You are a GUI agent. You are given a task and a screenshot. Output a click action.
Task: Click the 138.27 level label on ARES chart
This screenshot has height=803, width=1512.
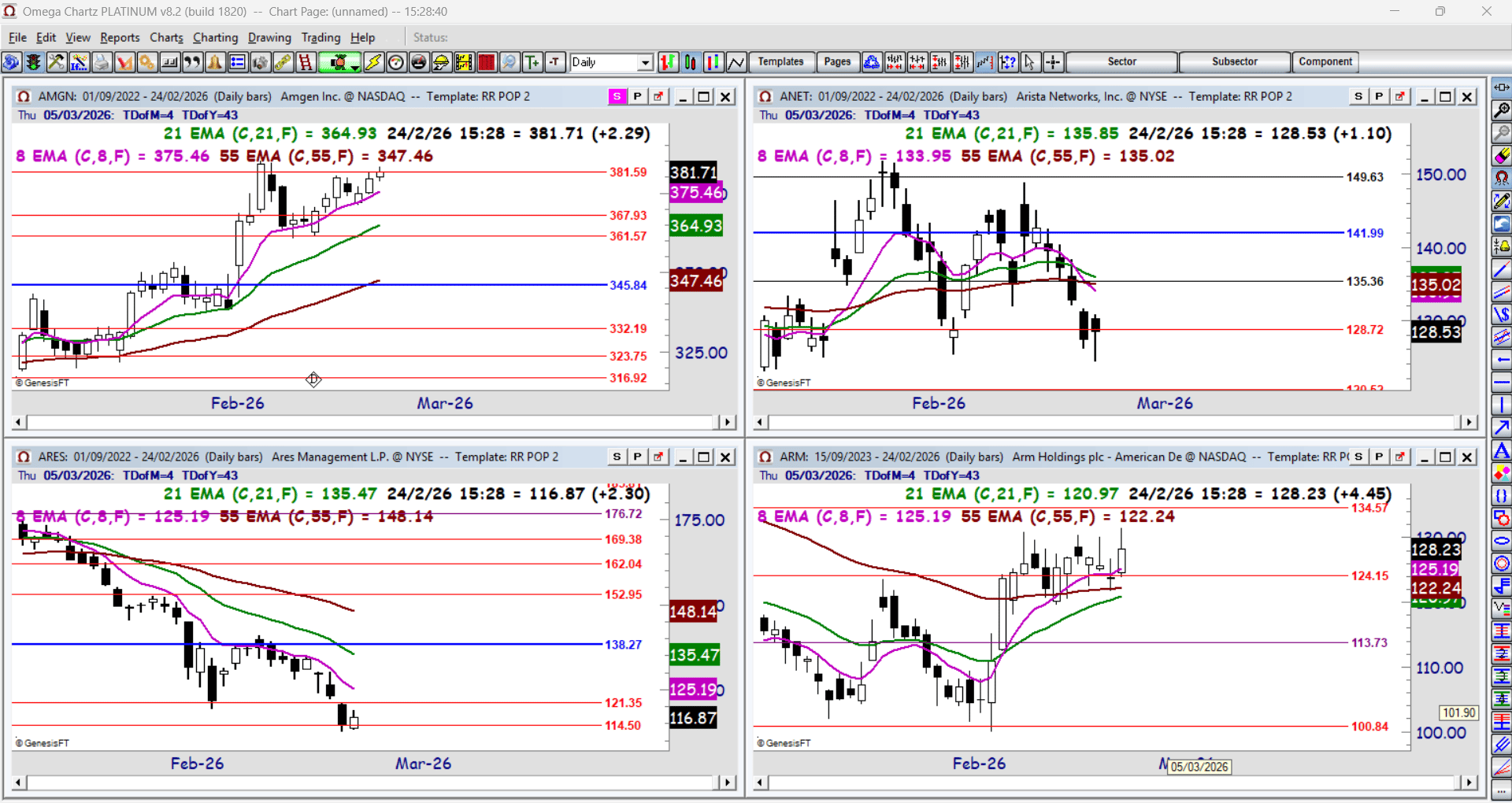[x=624, y=645]
